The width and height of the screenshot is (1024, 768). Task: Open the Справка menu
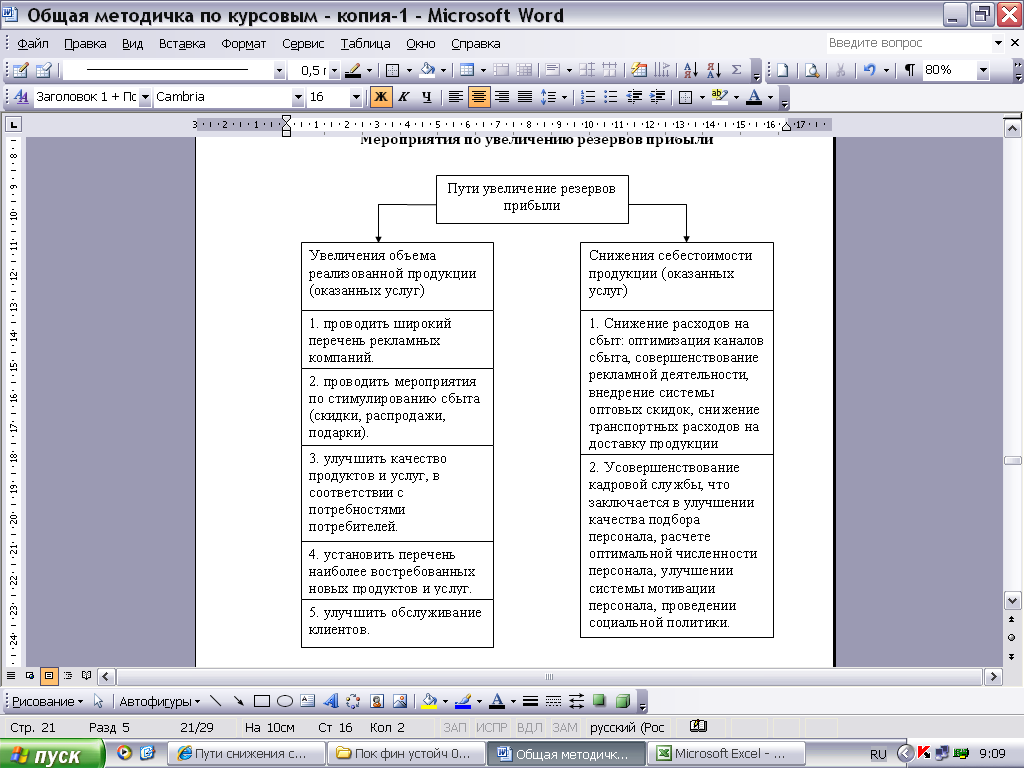click(x=475, y=44)
